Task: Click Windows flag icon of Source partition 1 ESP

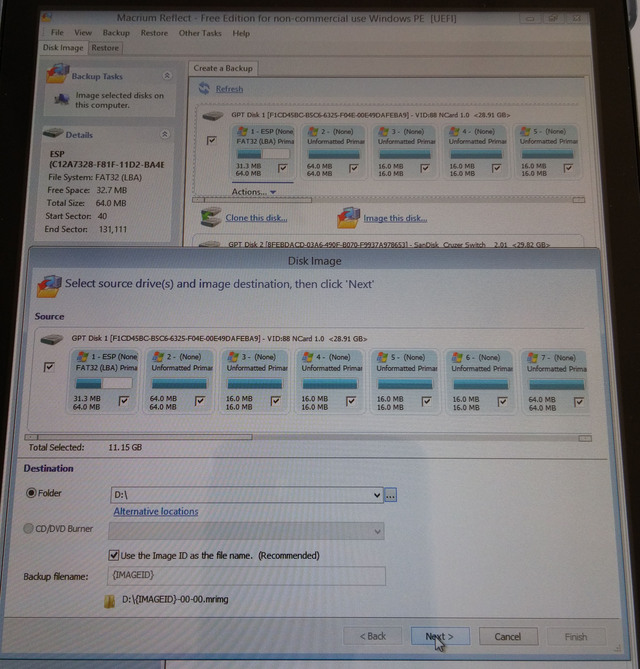Action: point(82,356)
